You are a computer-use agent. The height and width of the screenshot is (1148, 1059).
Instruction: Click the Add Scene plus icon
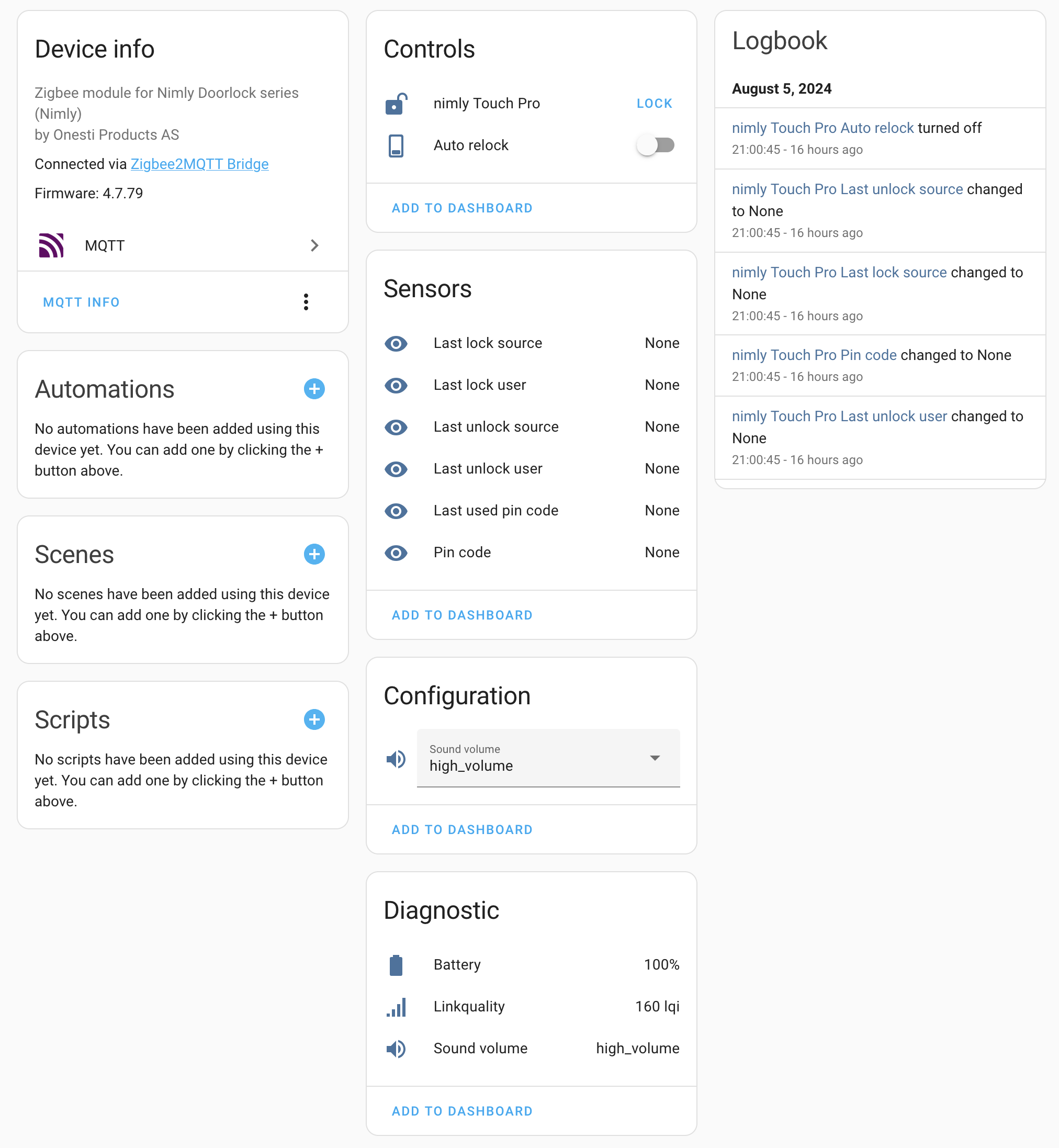point(315,554)
